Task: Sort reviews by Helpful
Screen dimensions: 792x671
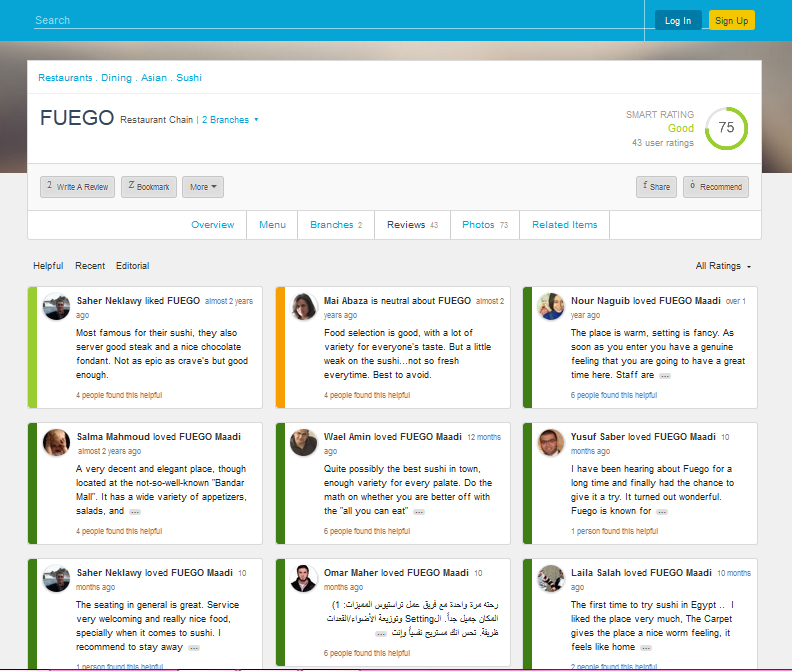Action: point(48,266)
